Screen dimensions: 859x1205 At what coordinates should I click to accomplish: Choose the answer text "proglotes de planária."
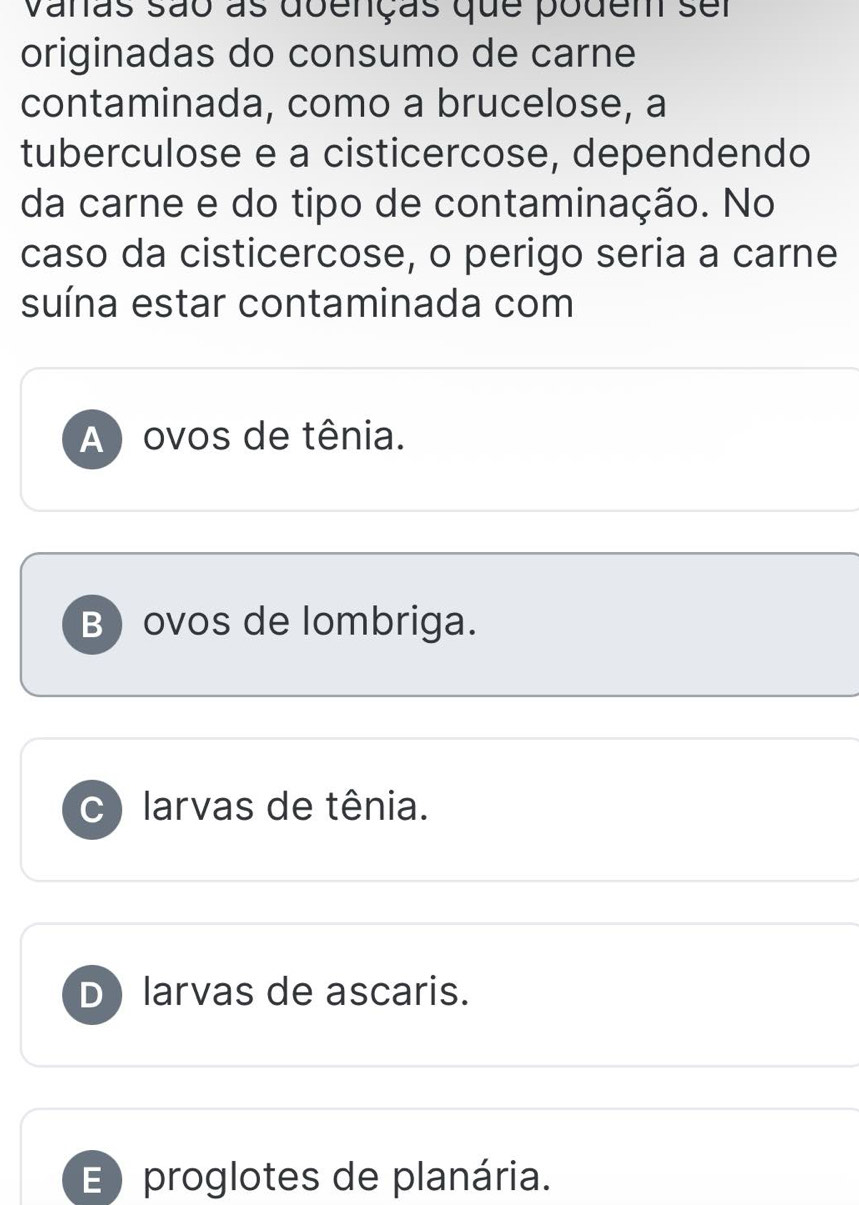(347, 1176)
